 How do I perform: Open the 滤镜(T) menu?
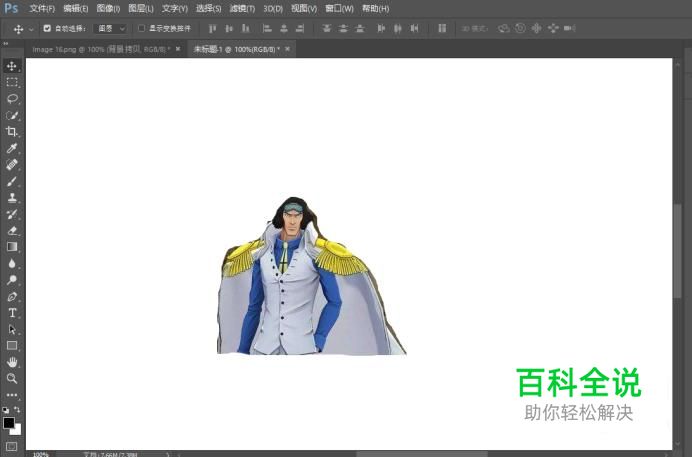tap(242, 8)
